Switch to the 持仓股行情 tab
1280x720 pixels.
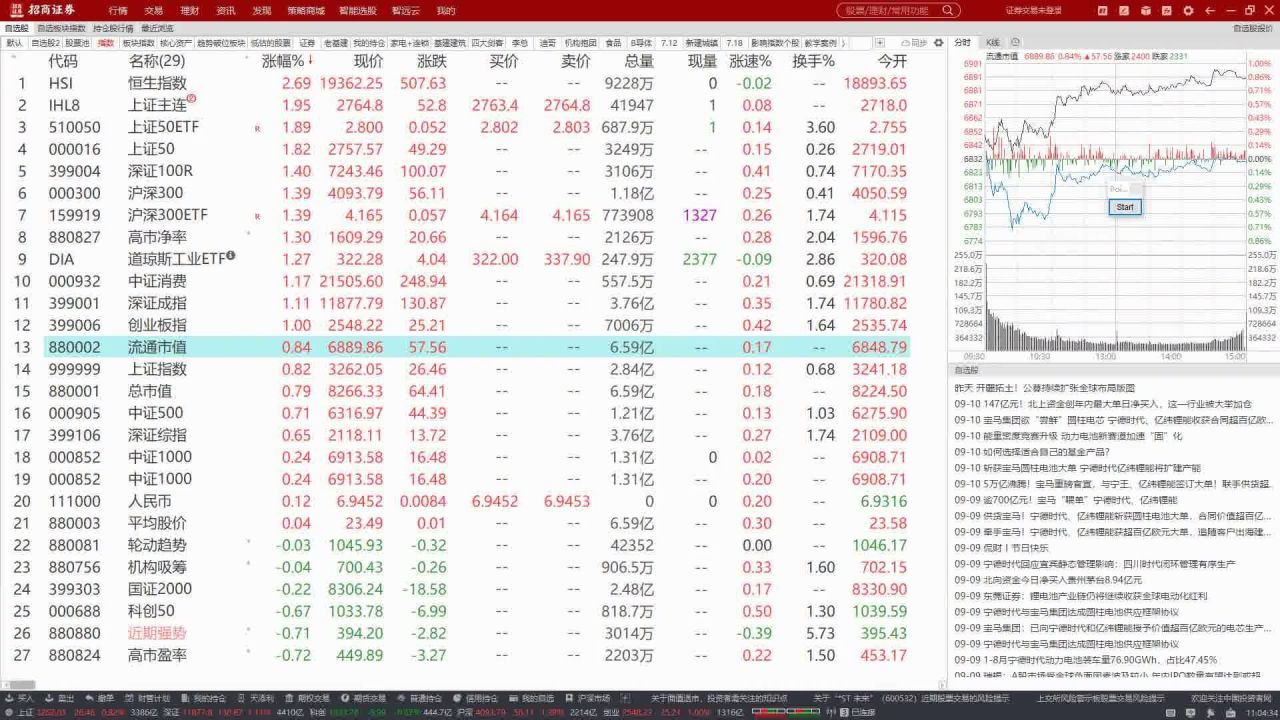(113, 29)
